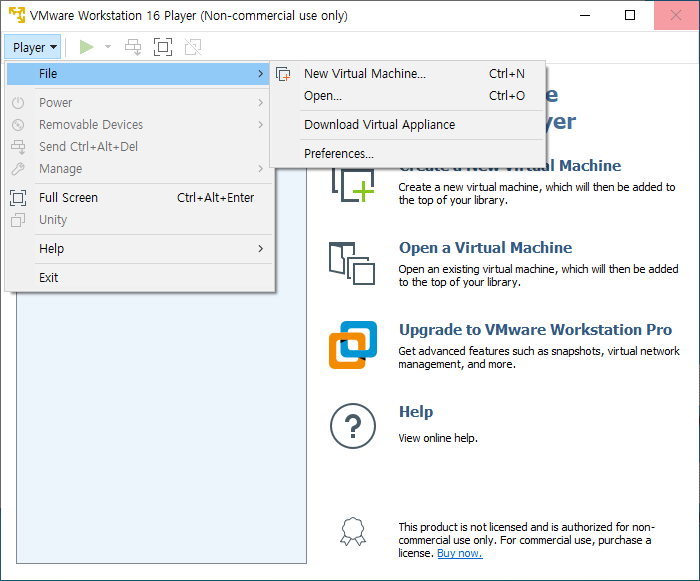Click Upgrade to VMware Workstation Pro heading
The image size is (700, 581).
[x=535, y=330]
